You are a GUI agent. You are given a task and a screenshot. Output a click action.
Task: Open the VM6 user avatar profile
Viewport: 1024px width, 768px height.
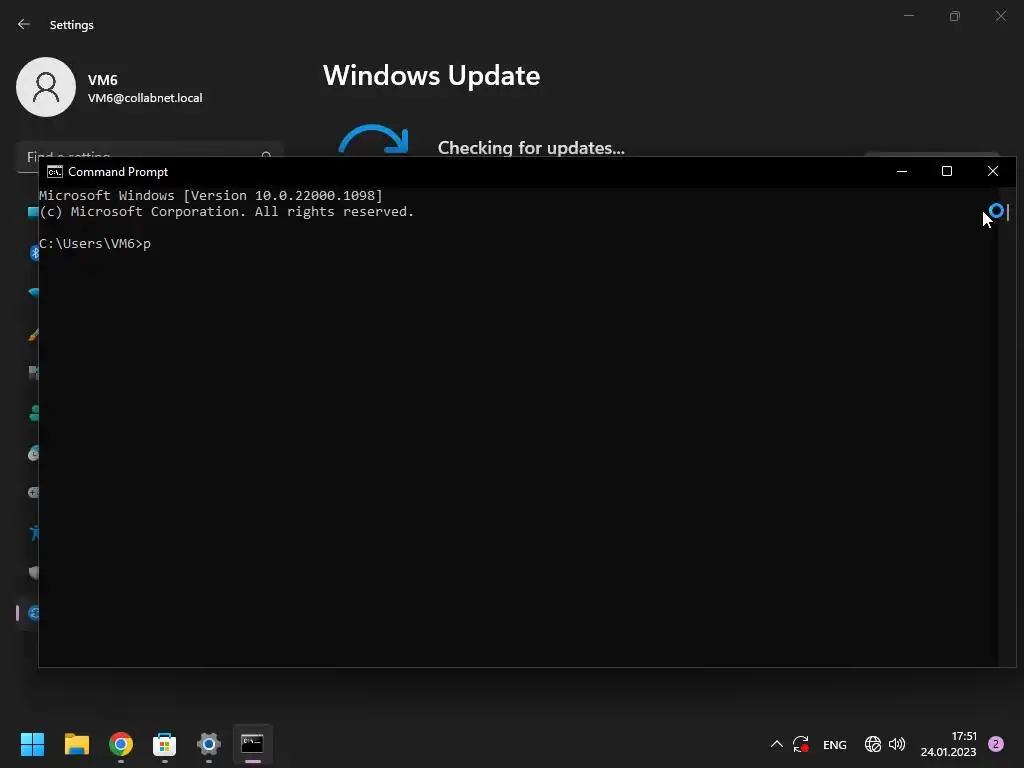46,87
